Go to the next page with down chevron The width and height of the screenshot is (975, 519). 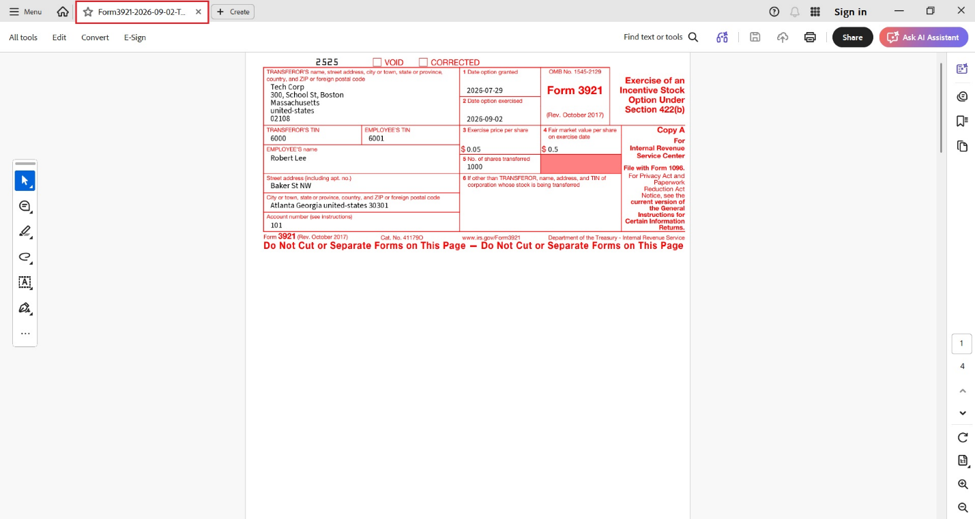[963, 413]
